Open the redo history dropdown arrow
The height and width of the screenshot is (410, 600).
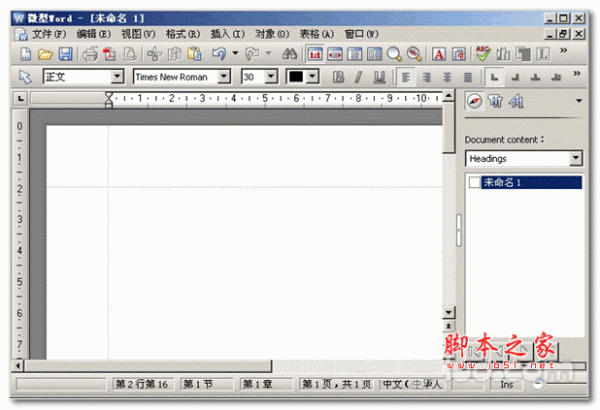coord(268,53)
